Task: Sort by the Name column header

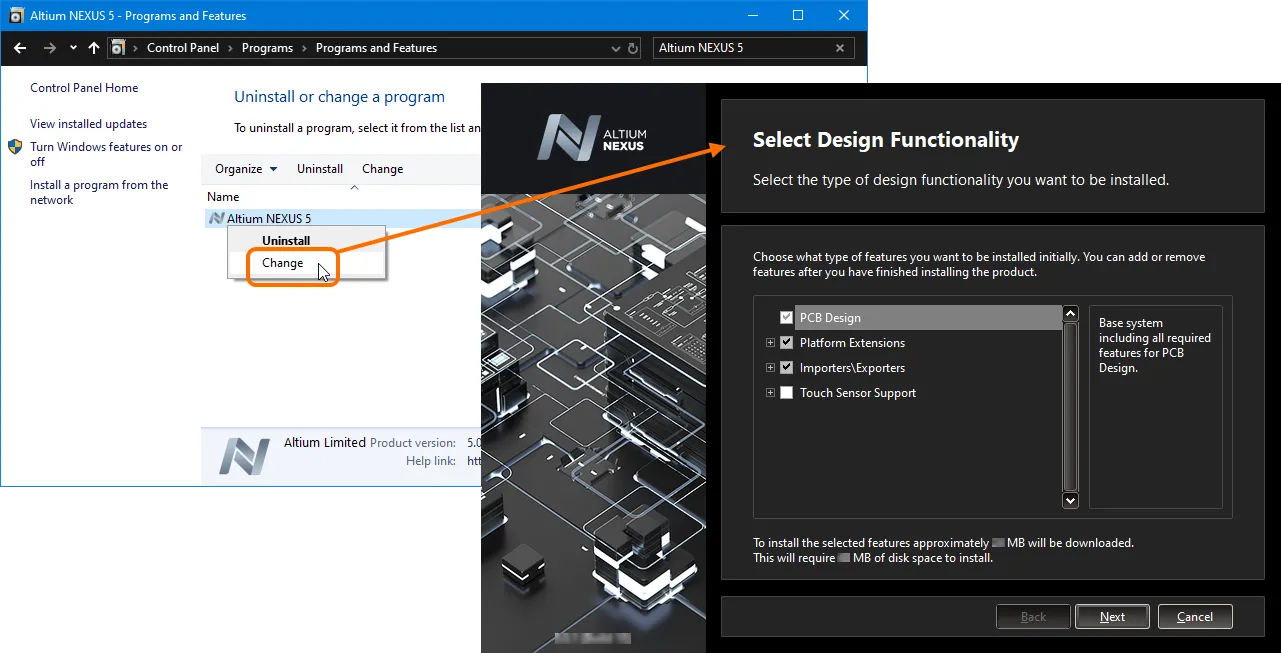Action: (x=223, y=197)
